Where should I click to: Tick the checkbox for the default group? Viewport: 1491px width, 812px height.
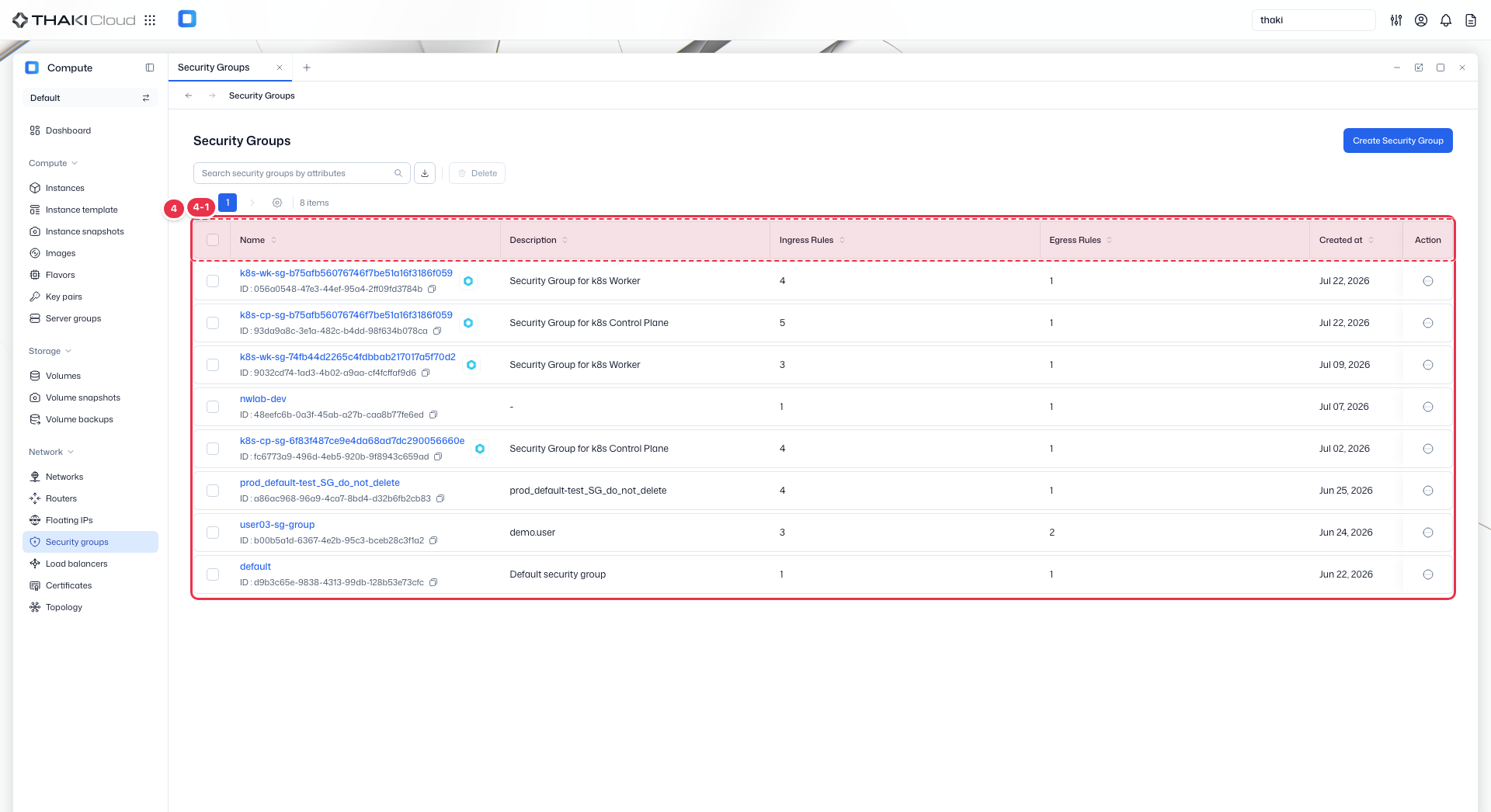click(x=213, y=574)
